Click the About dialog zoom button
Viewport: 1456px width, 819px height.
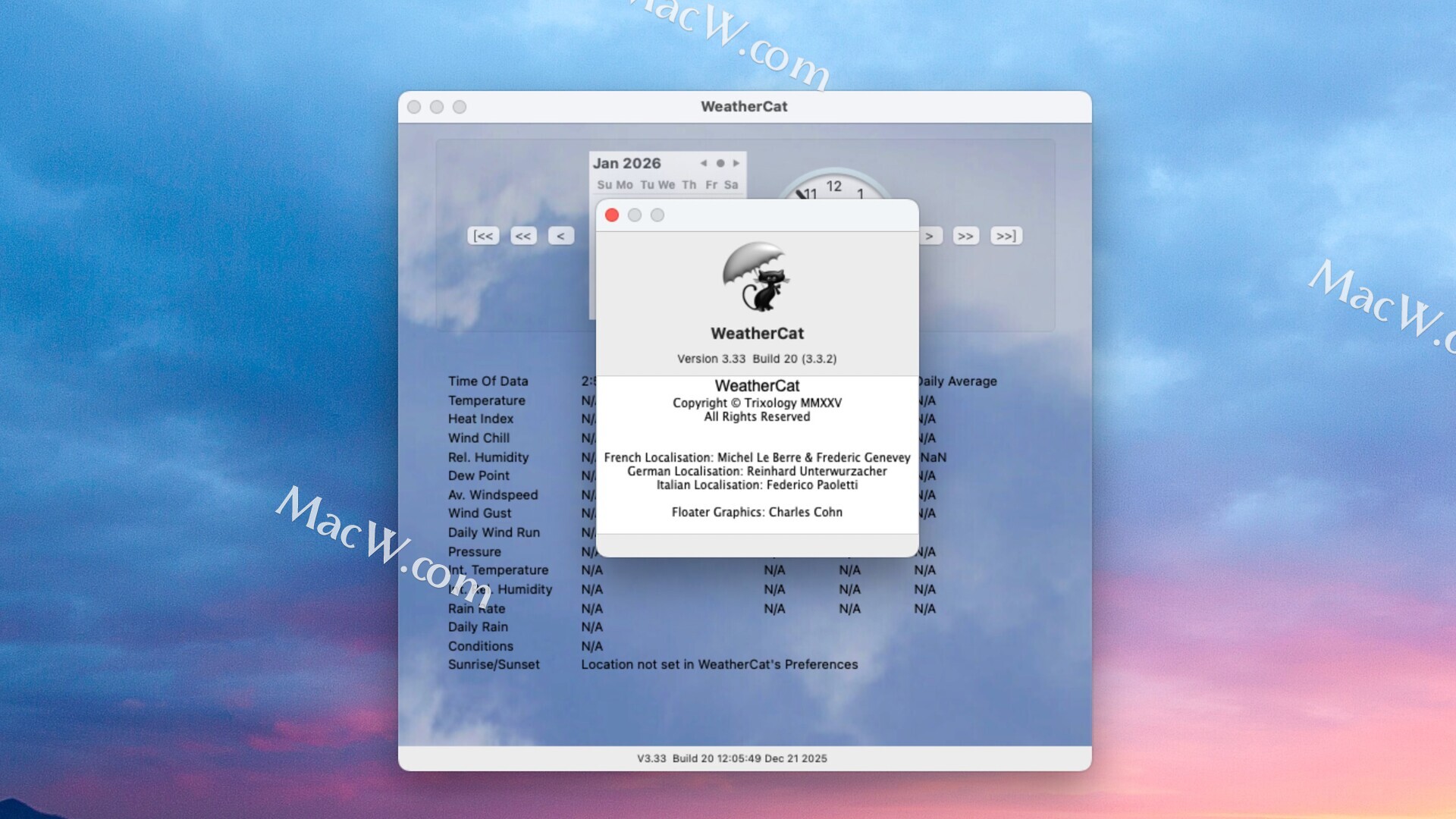[657, 215]
